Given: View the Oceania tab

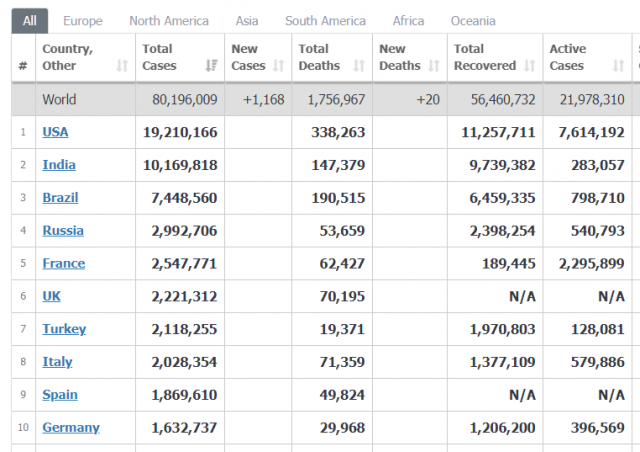Looking at the screenshot, I should tap(473, 21).
